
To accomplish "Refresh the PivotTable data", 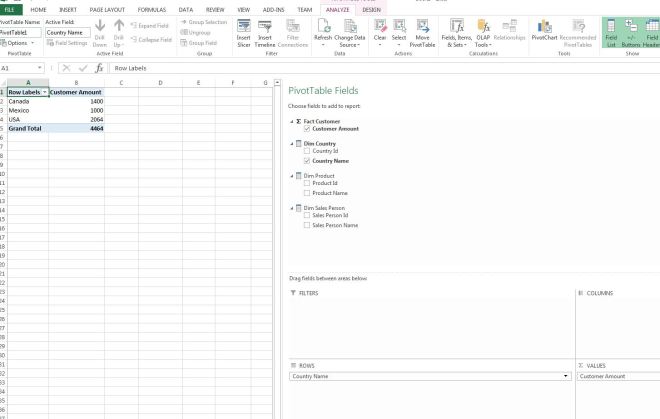I will 323,30.
